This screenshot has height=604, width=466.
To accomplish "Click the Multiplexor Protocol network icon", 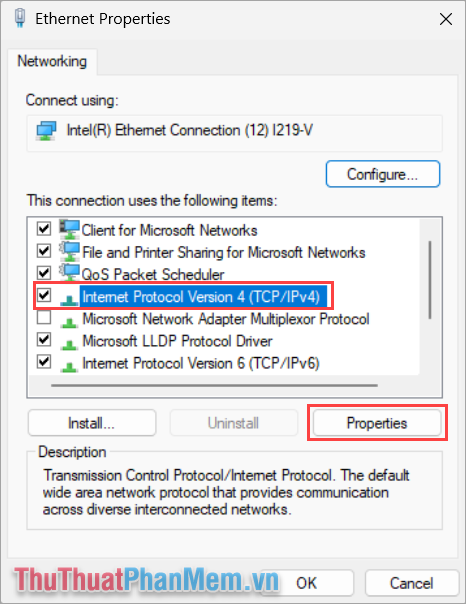I will [x=69, y=322].
